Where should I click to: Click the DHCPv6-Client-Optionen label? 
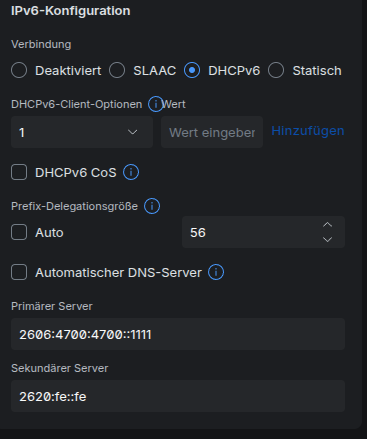tap(77, 104)
